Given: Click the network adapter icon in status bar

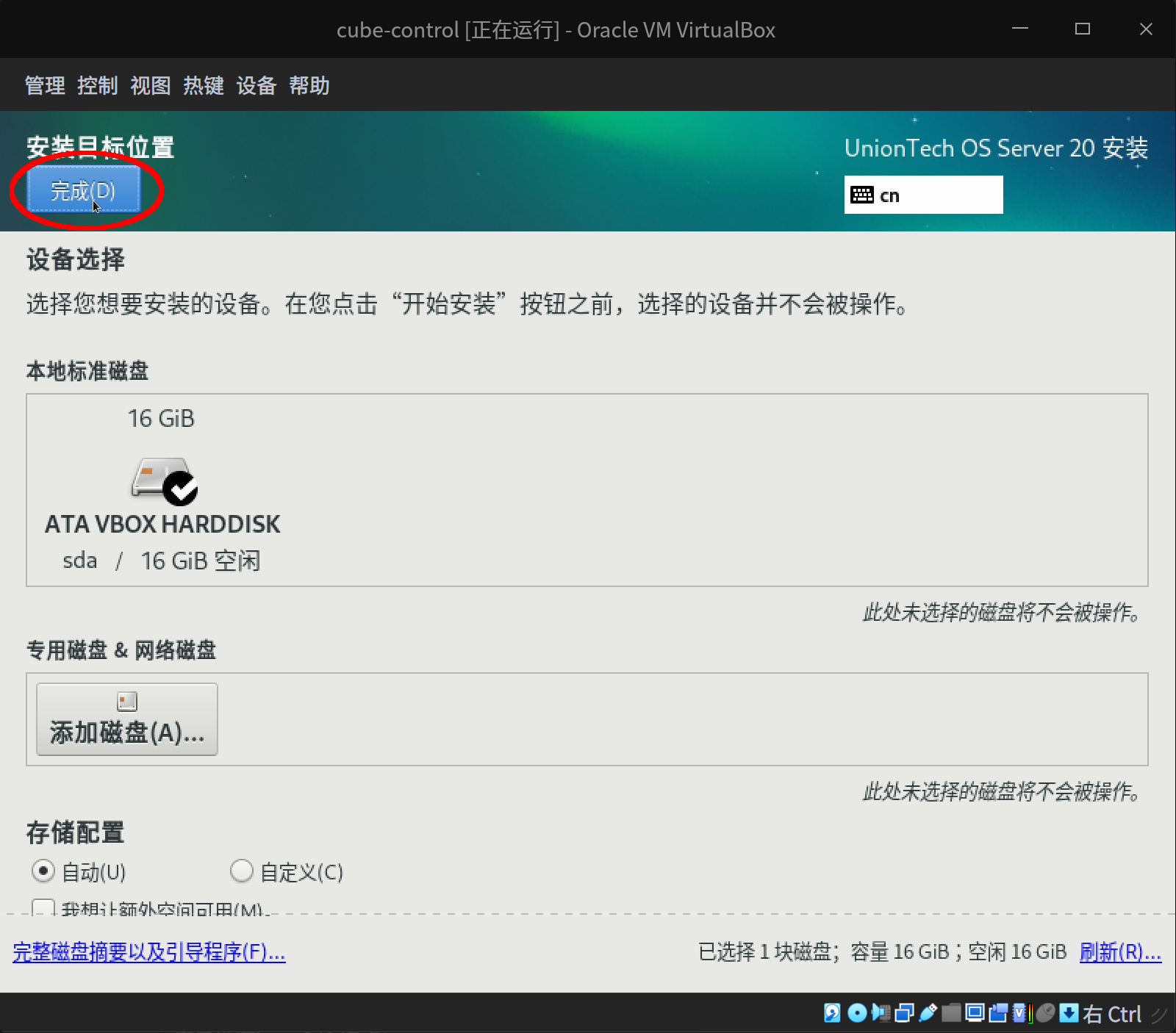Looking at the screenshot, I should coord(903,1014).
